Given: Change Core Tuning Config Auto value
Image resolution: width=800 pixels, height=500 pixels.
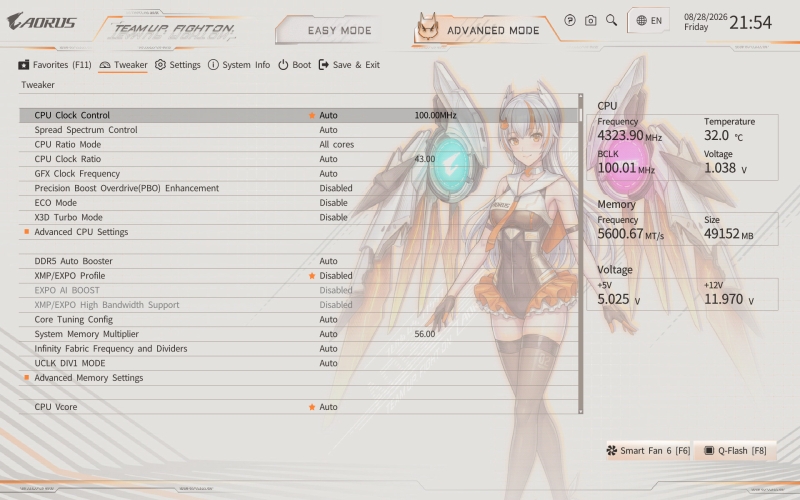Looking at the screenshot, I should (x=329, y=319).
